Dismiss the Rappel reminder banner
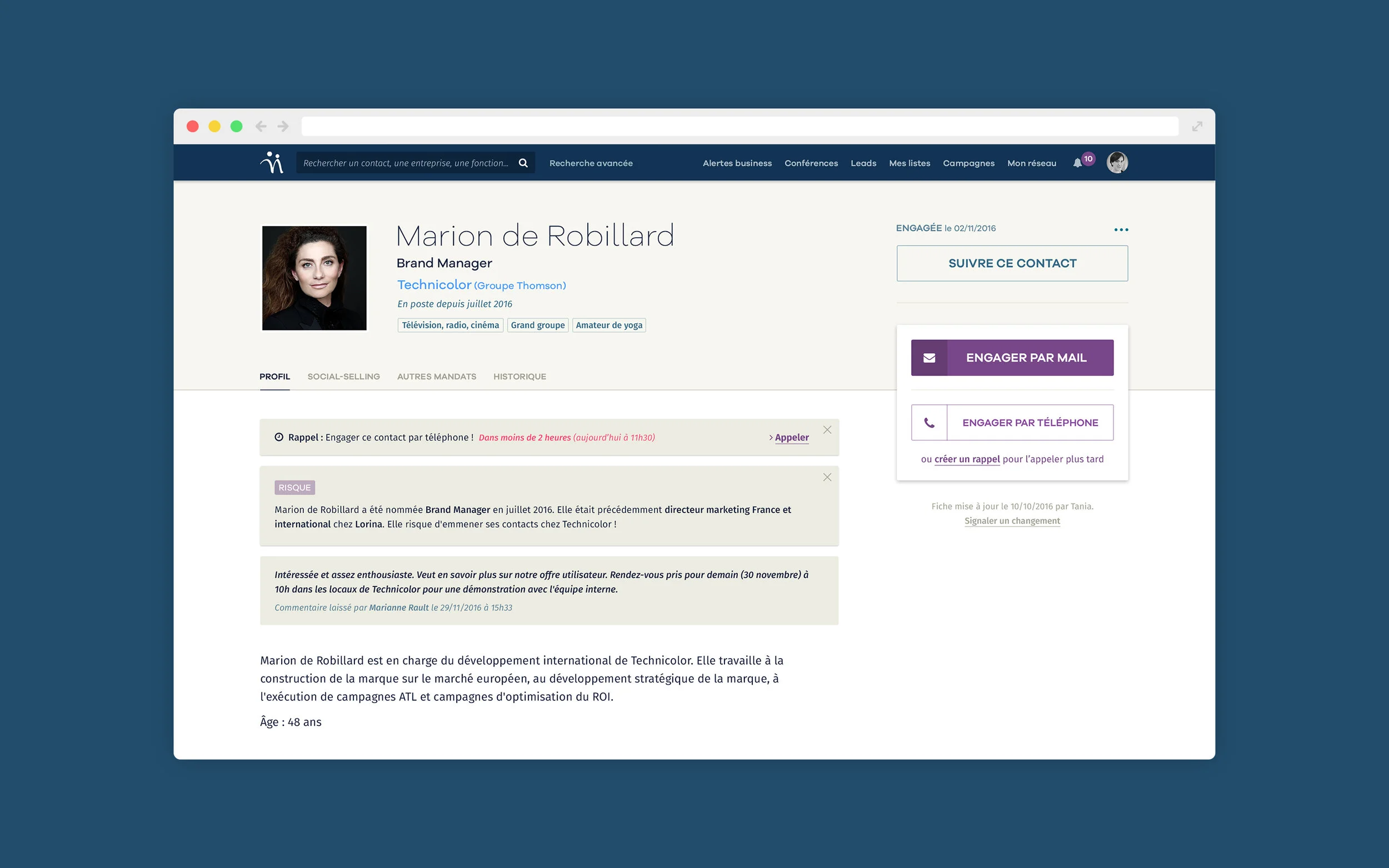The image size is (1389, 868). point(827,430)
